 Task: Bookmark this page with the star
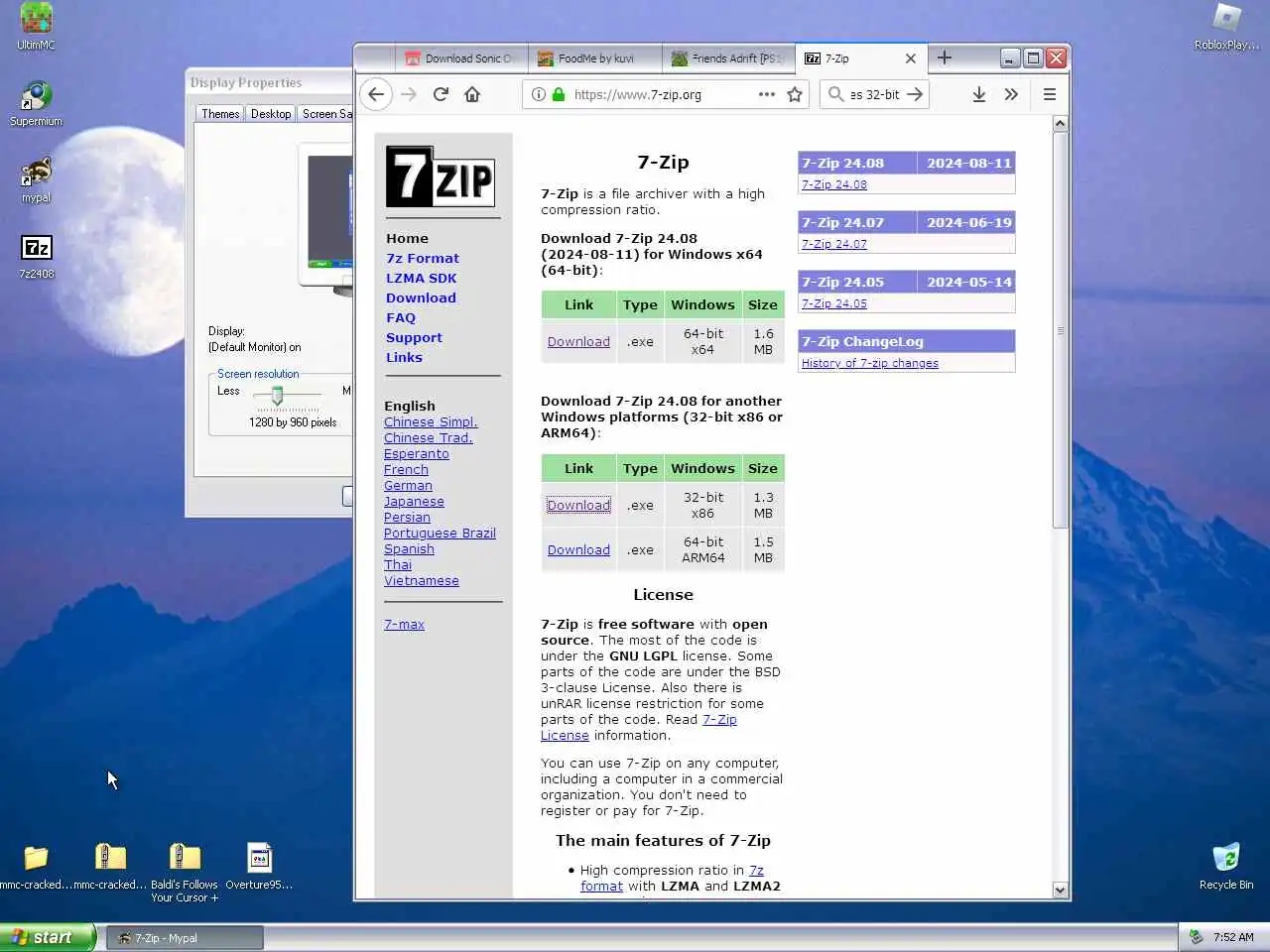click(794, 94)
